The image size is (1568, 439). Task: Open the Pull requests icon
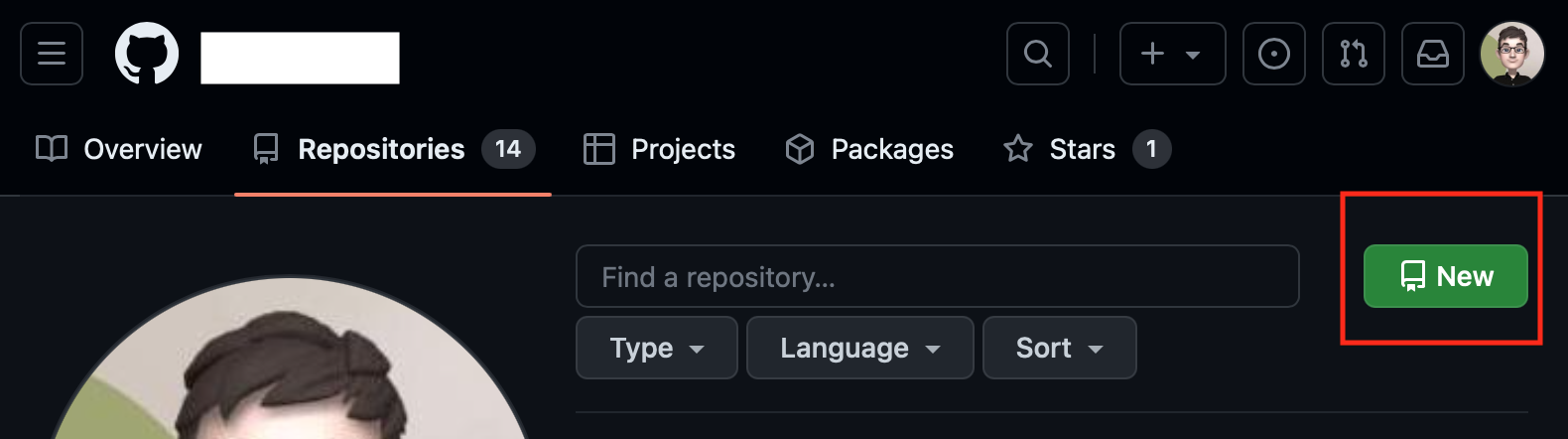1353,54
